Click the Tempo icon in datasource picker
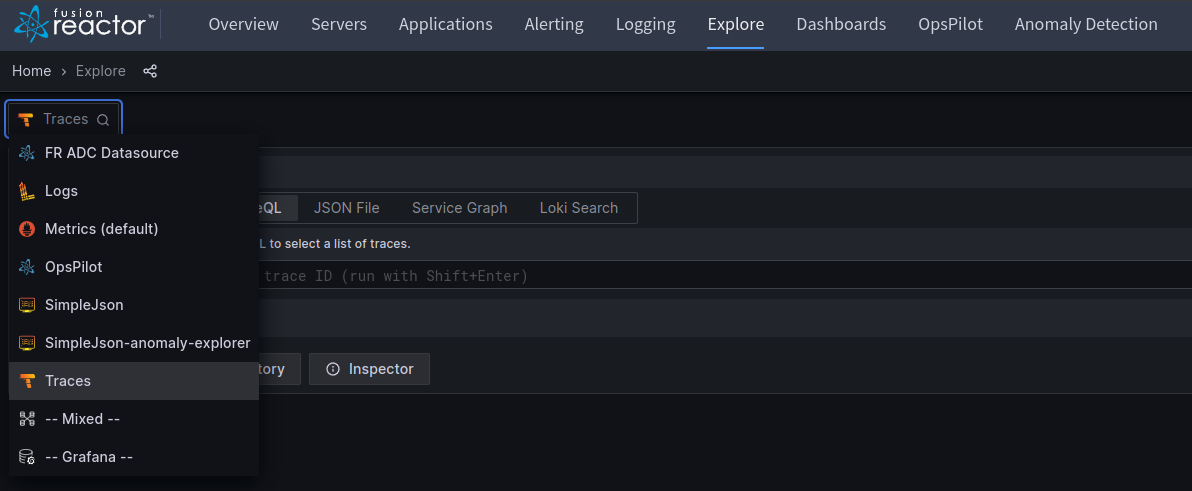The image size is (1192, 491). click(x=26, y=119)
